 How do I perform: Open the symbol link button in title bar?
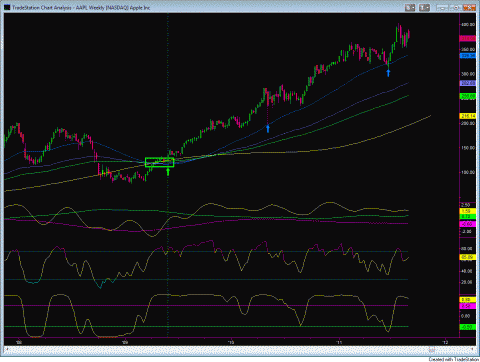[410, 7]
